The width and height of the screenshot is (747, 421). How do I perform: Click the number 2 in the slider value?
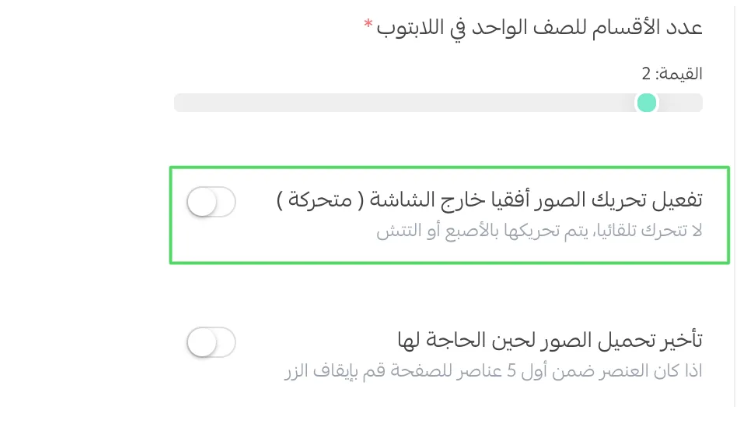[646, 73]
